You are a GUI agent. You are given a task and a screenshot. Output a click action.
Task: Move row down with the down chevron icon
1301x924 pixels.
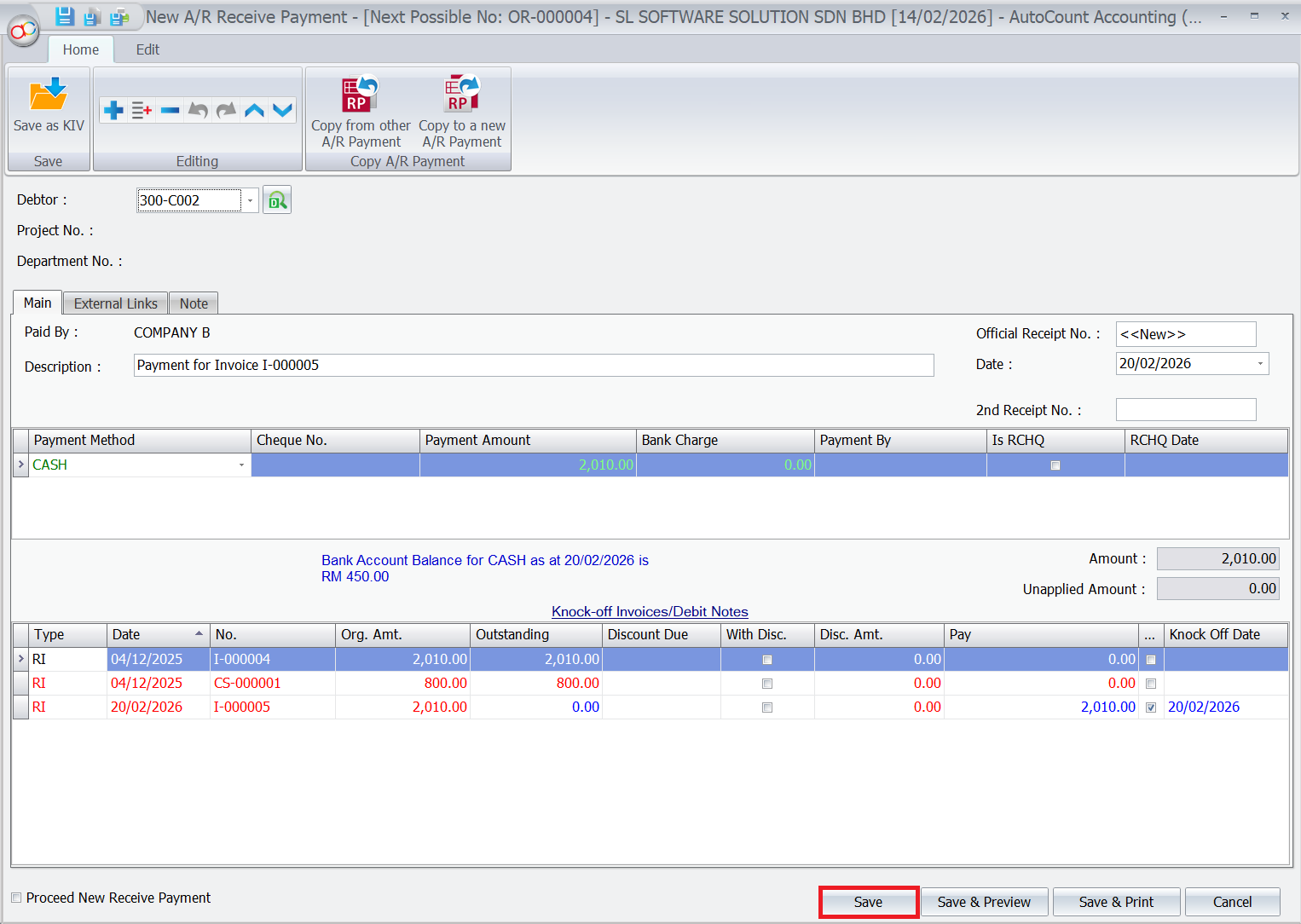click(283, 110)
